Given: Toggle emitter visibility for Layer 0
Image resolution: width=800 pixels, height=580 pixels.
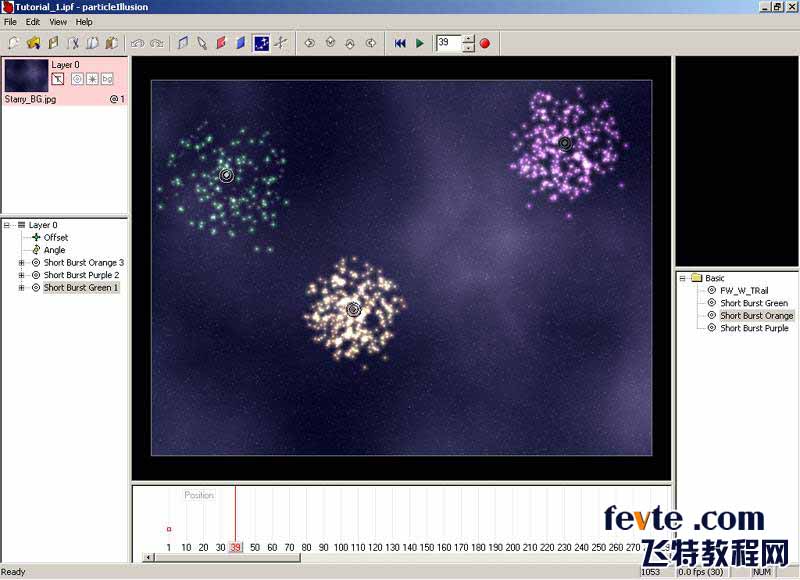Looking at the screenshot, I should 76,78.
